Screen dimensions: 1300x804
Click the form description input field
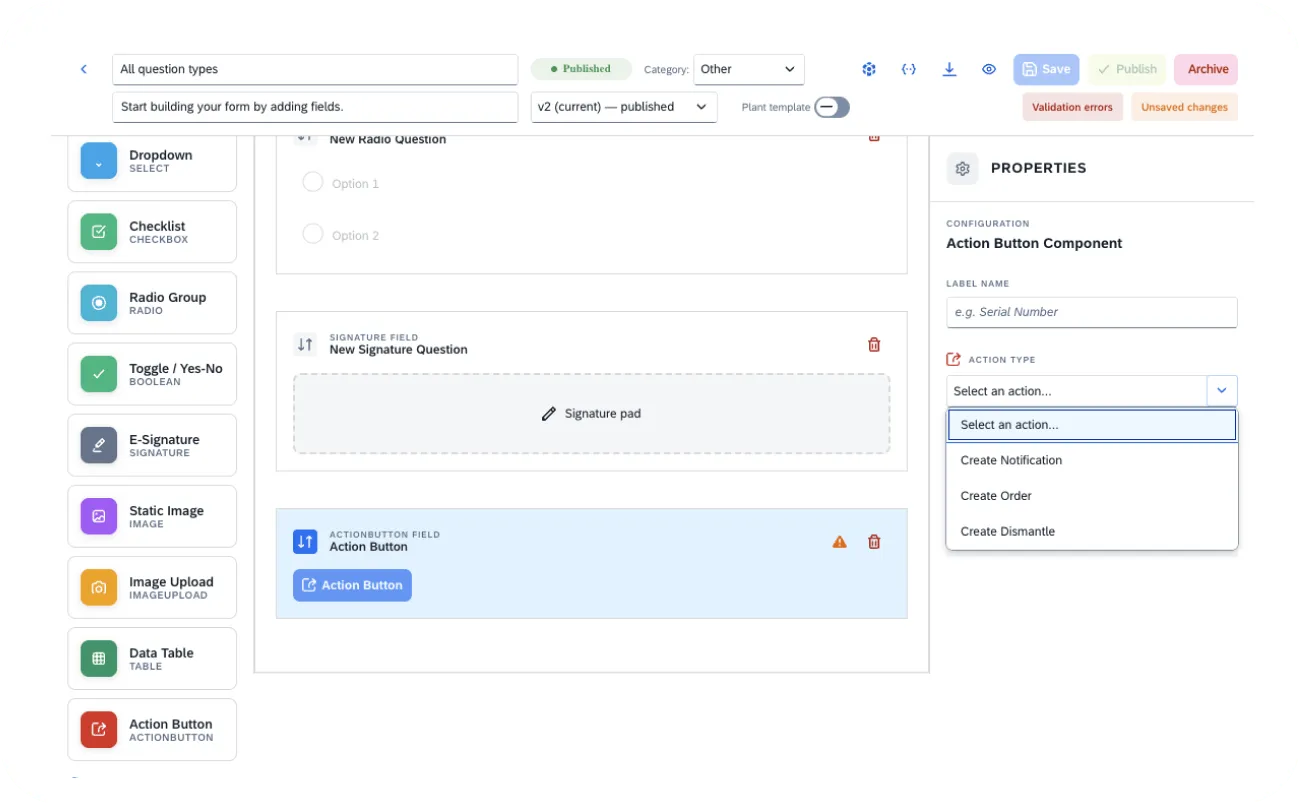pyautogui.click(x=315, y=107)
